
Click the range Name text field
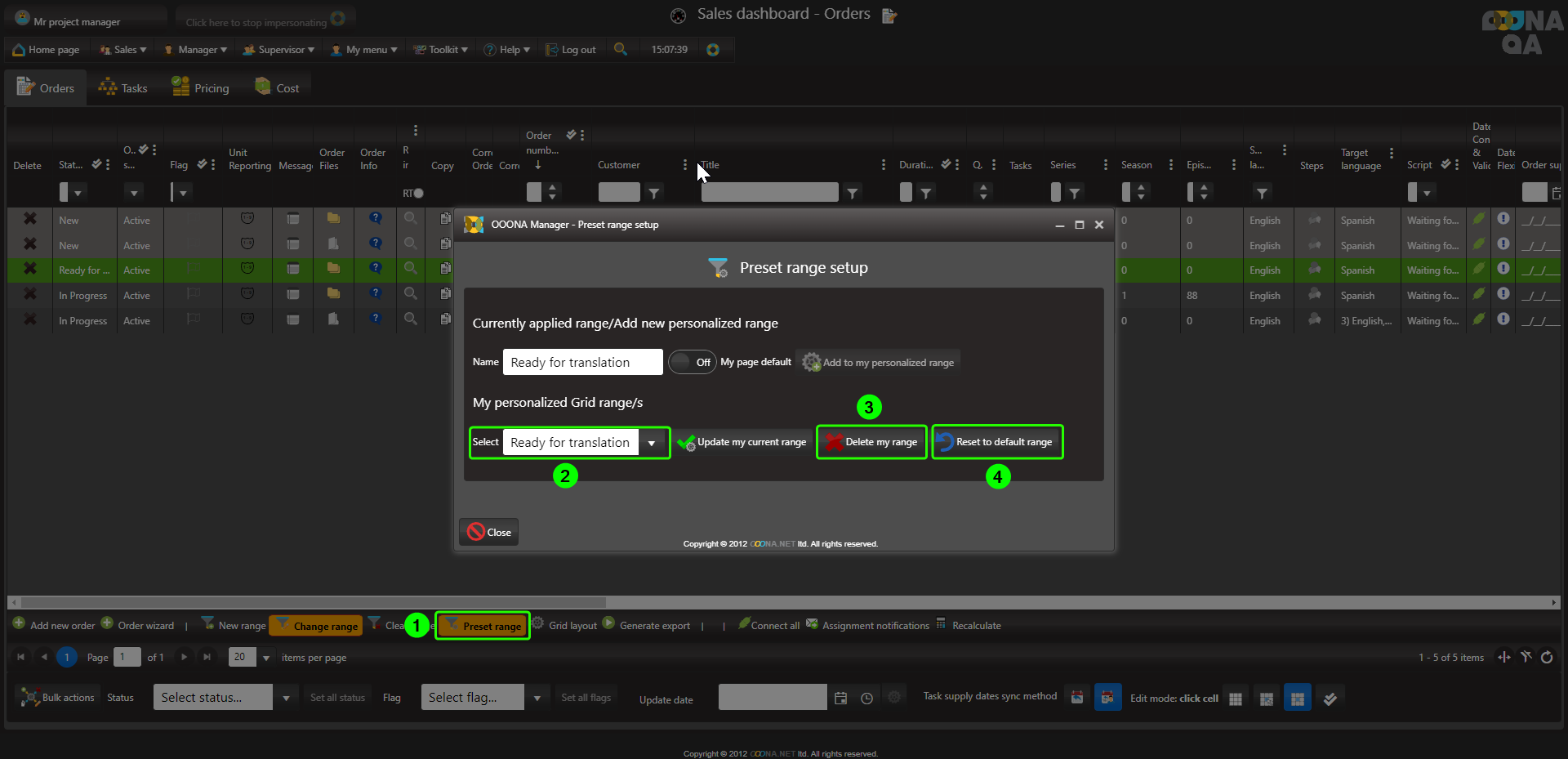[x=582, y=362]
